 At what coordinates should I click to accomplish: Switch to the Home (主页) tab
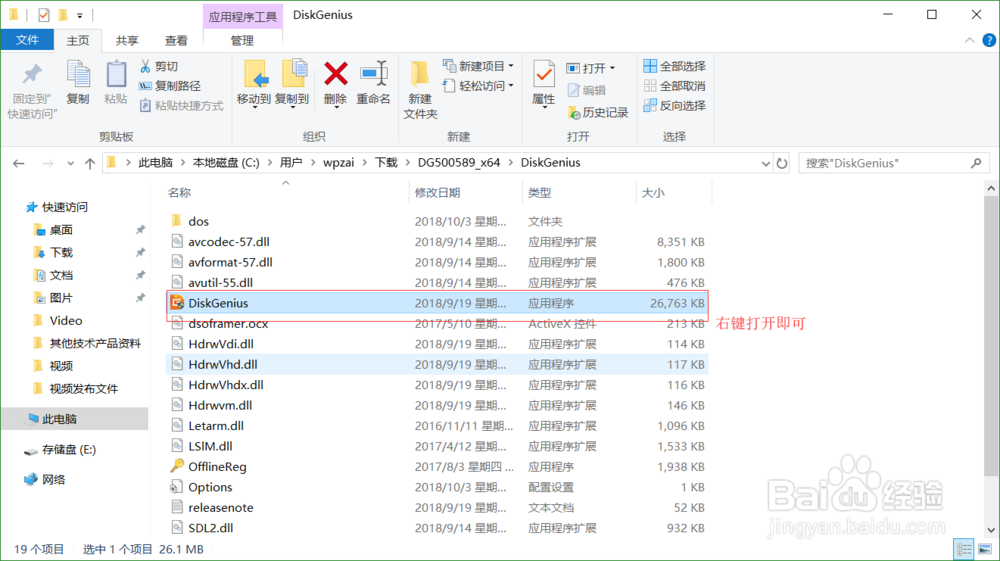click(78, 41)
